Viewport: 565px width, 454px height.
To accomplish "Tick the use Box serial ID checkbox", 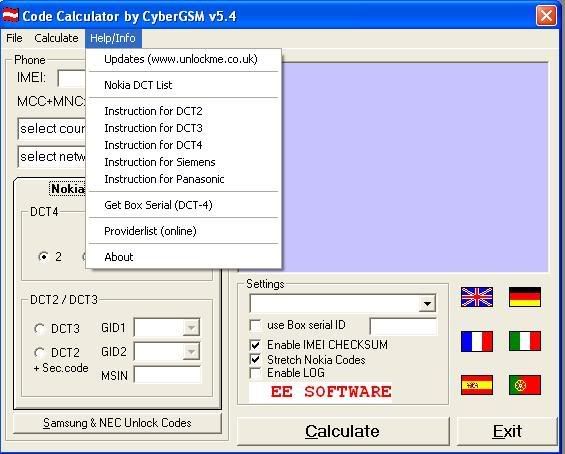I will 255,325.
